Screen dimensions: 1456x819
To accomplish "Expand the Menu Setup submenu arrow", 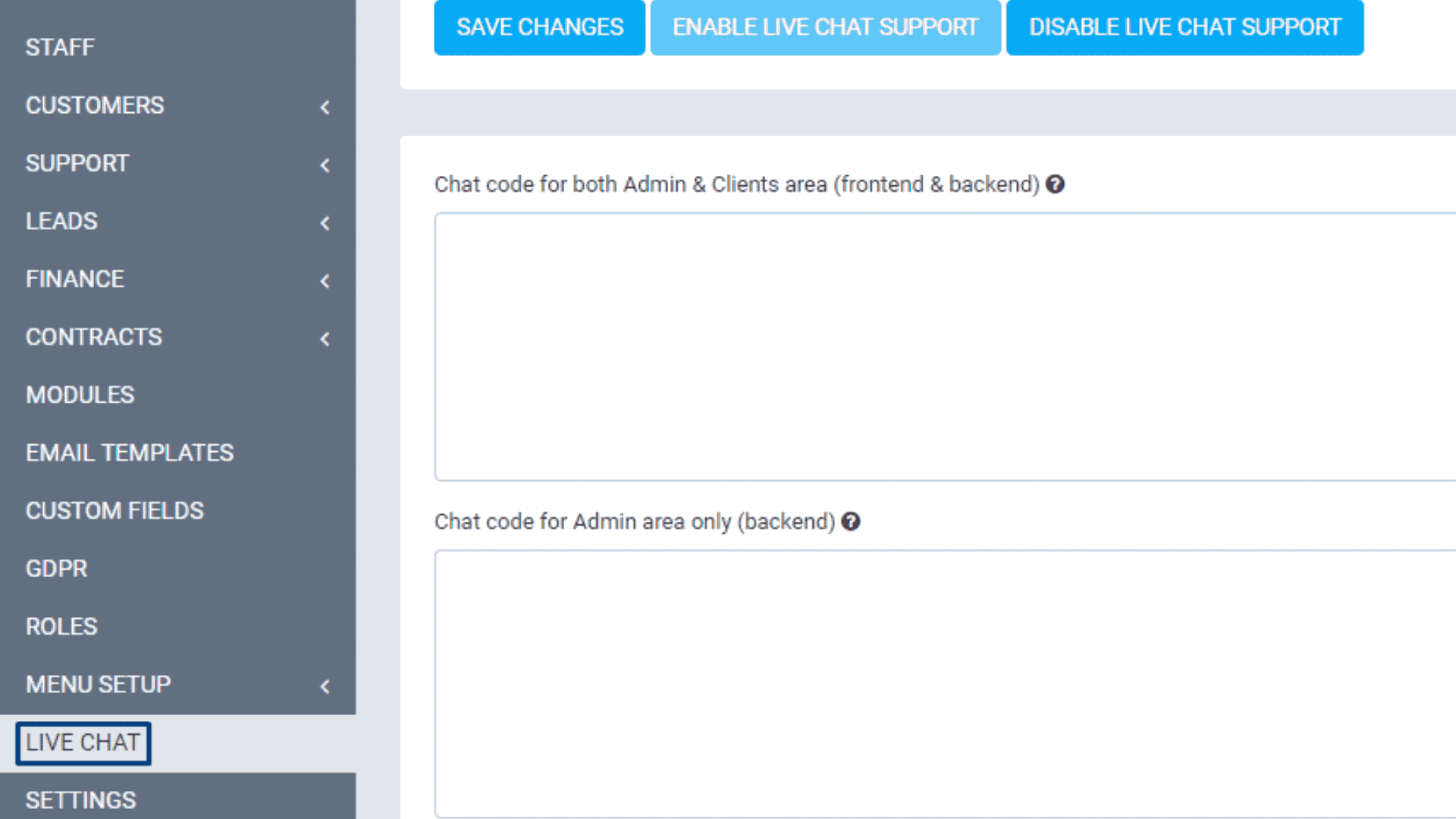I will click(x=325, y=686).
